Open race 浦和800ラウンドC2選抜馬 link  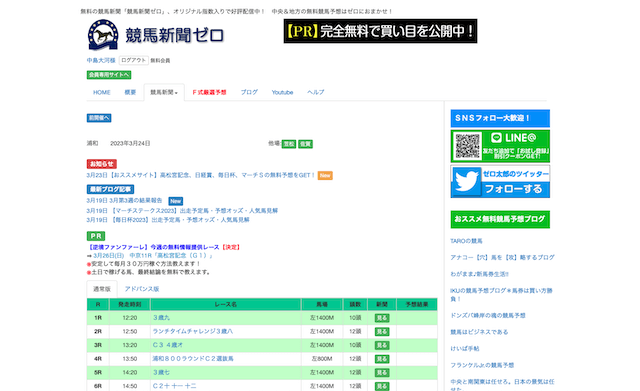point(193,359)
